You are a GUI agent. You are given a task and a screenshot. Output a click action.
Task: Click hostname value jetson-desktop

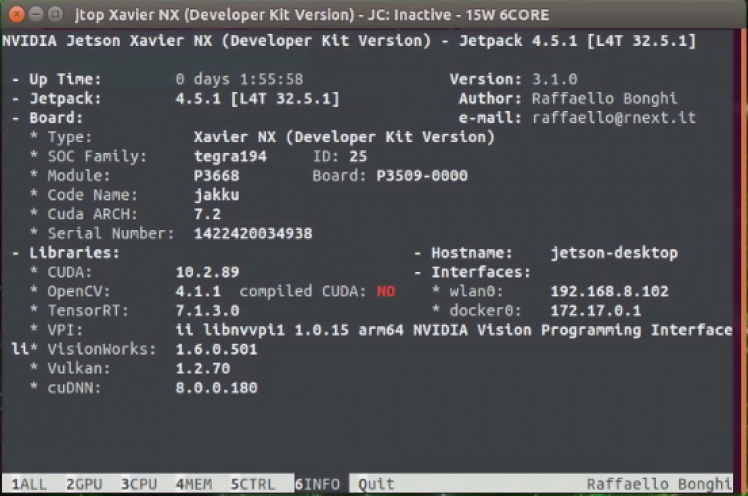click(614, 253)
